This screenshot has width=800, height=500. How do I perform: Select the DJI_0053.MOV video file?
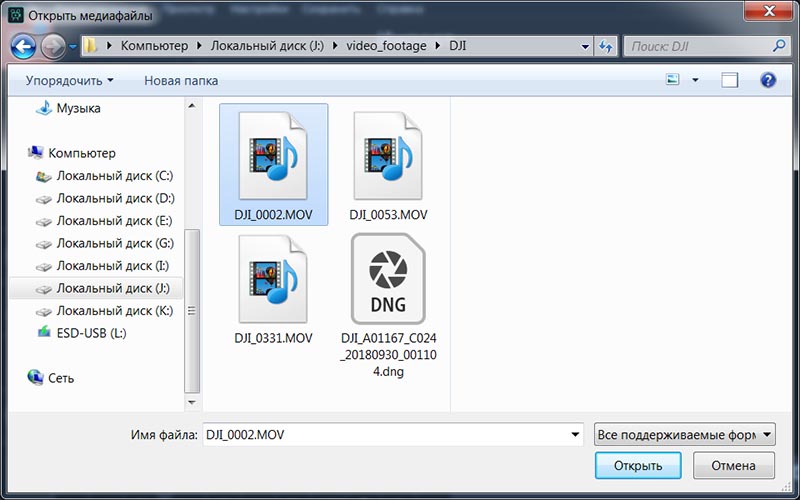point(388,166)
